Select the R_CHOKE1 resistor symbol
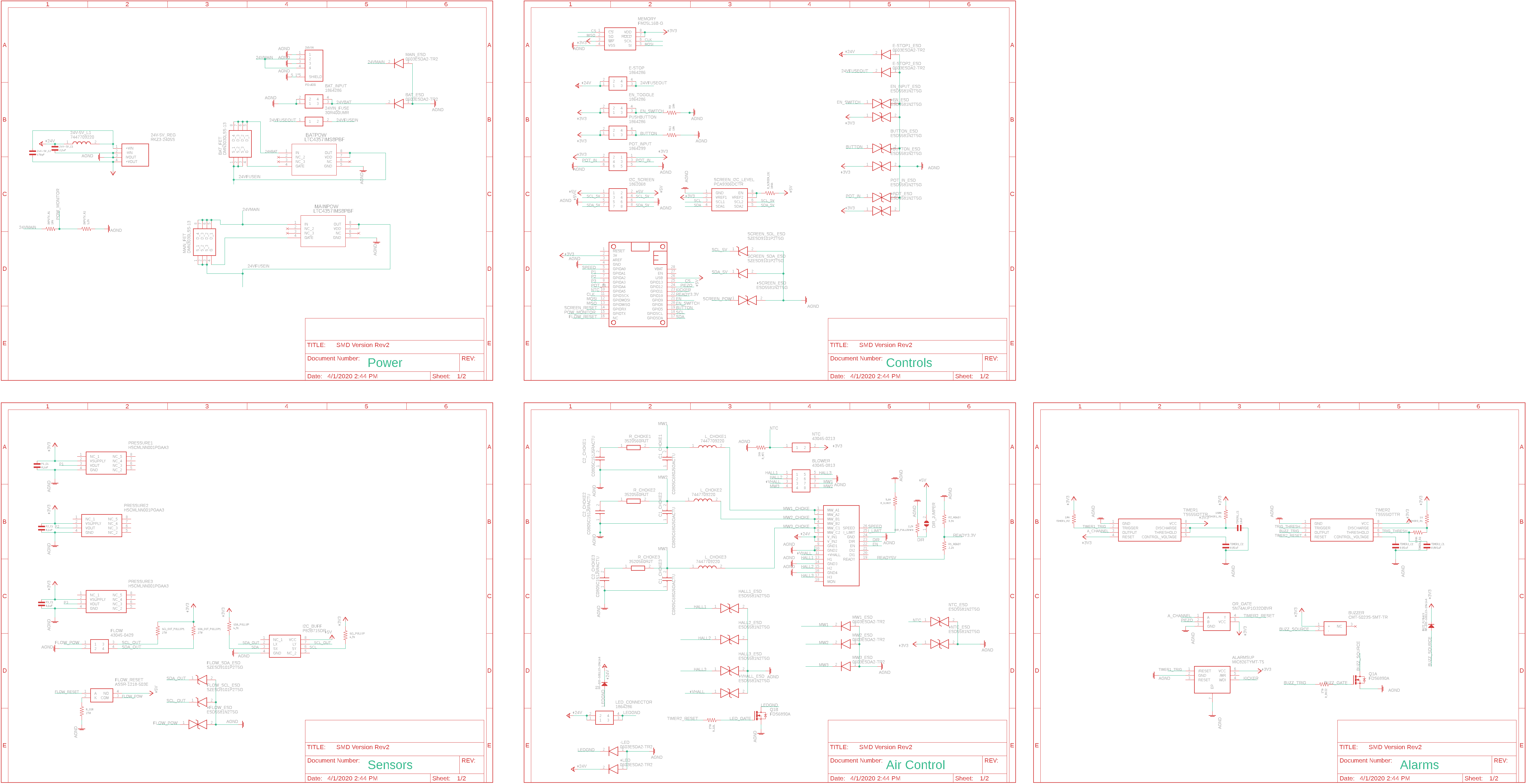This screenshot has height=784, width=1526. click(x=633, y=447)
